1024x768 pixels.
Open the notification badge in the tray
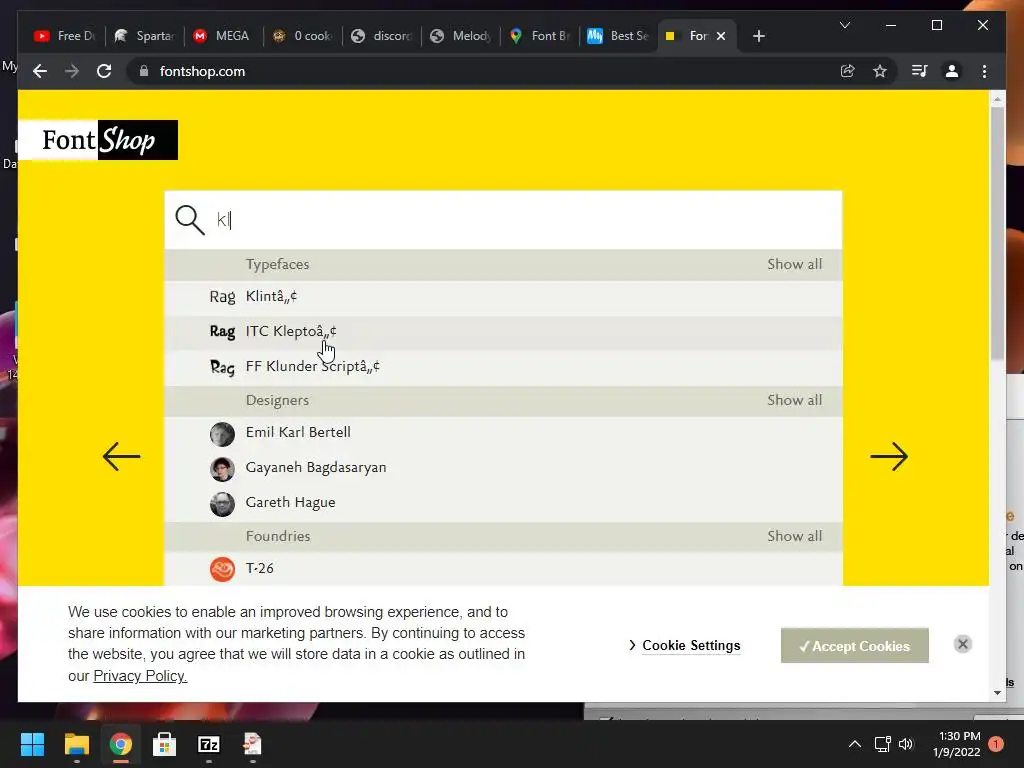tap(996, 744)
